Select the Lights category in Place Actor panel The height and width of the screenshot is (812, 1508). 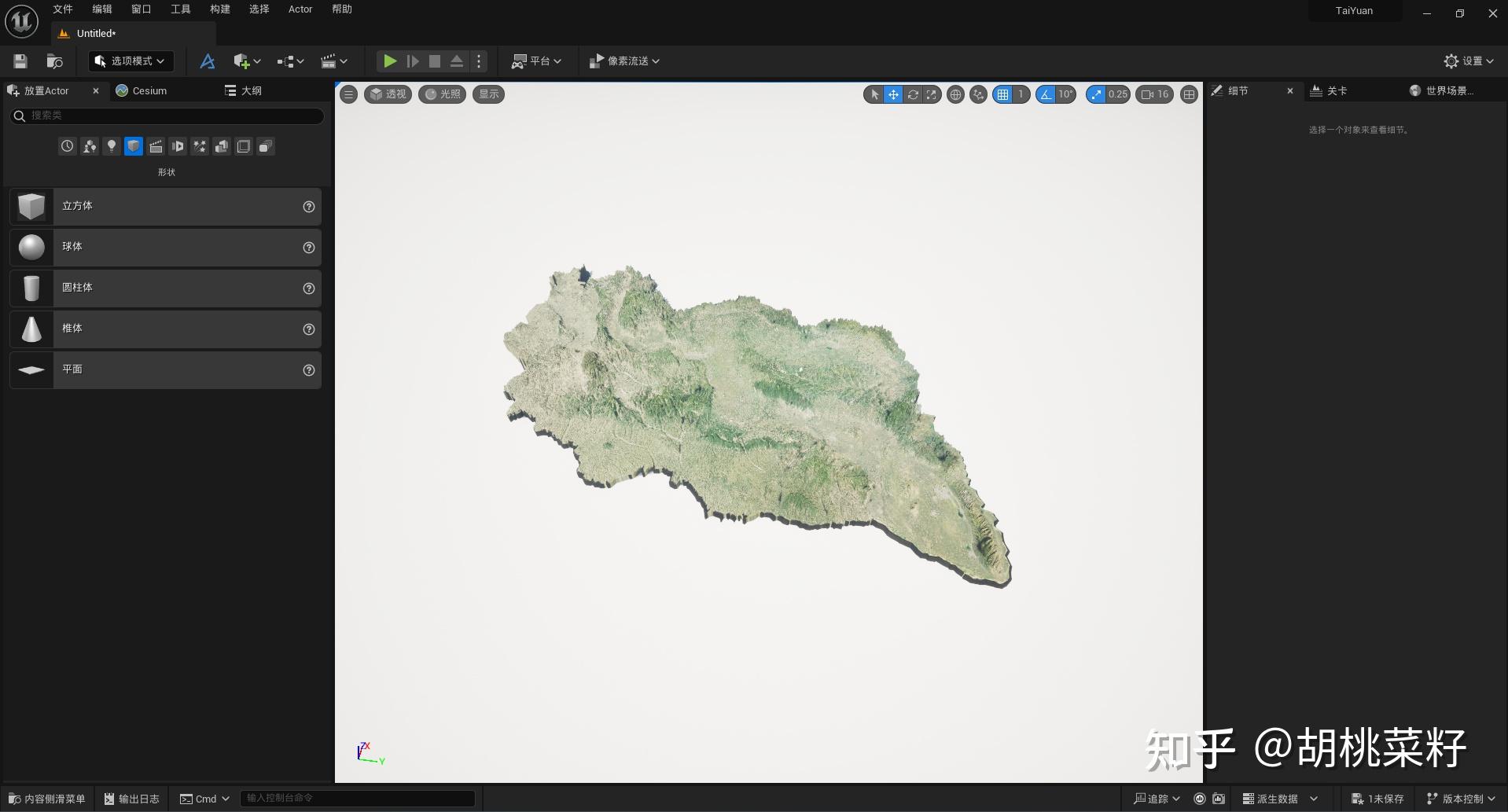(x=112, y=146)
